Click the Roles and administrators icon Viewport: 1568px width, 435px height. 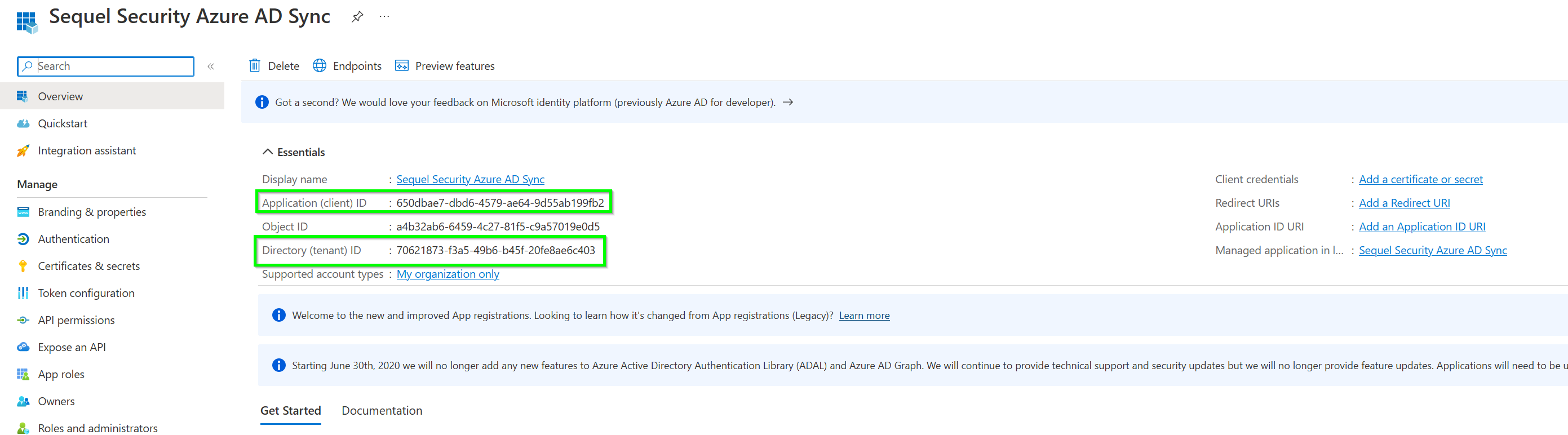point(23,428)
